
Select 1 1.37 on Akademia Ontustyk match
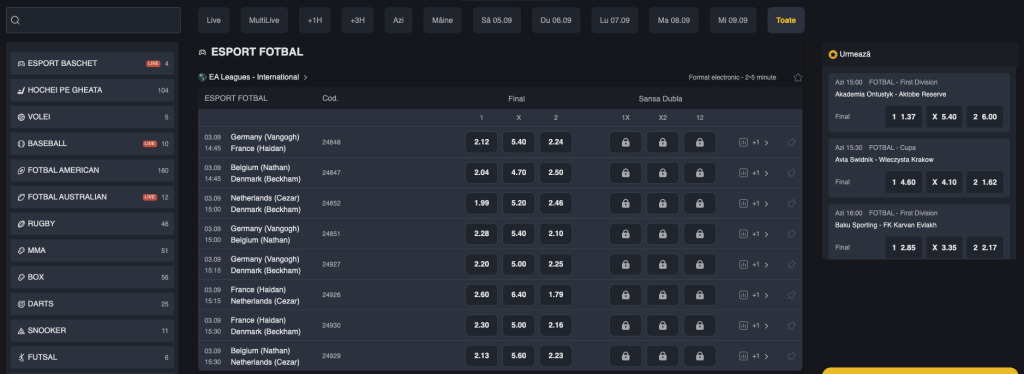click(x=904, y=117)
